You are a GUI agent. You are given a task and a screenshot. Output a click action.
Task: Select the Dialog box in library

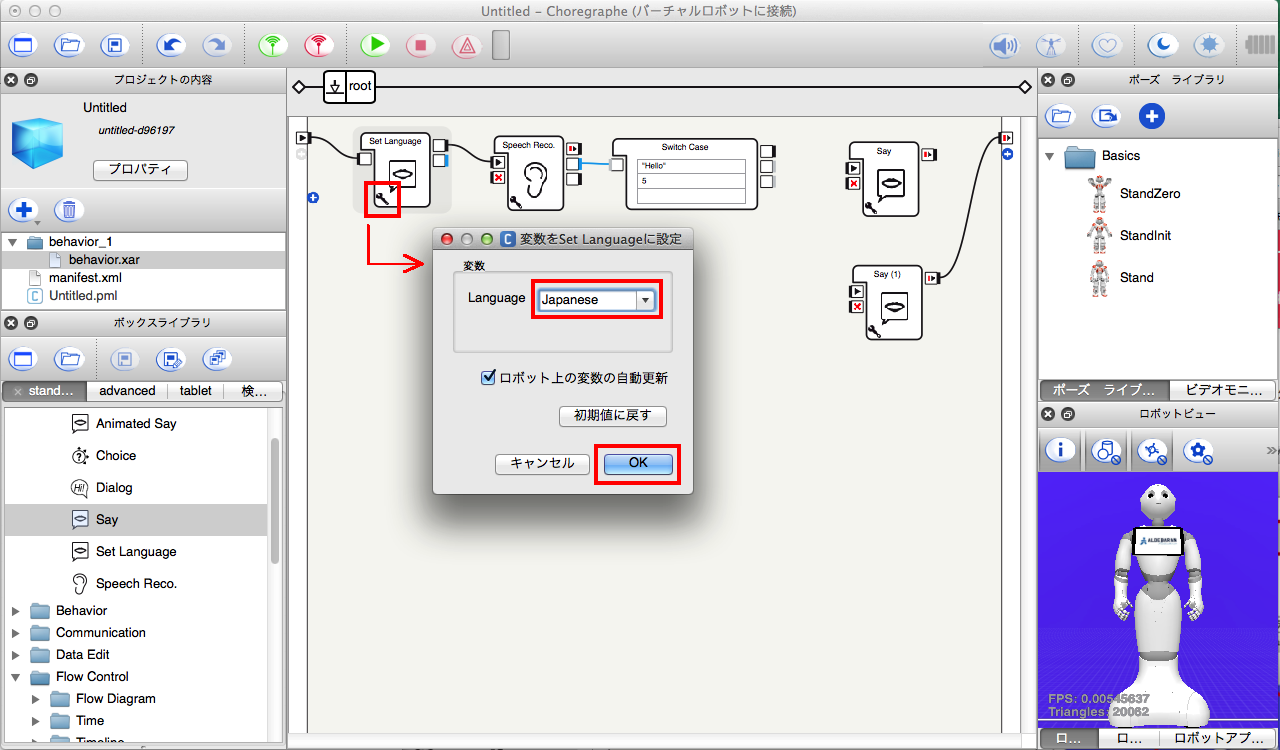tap(114, 488)
